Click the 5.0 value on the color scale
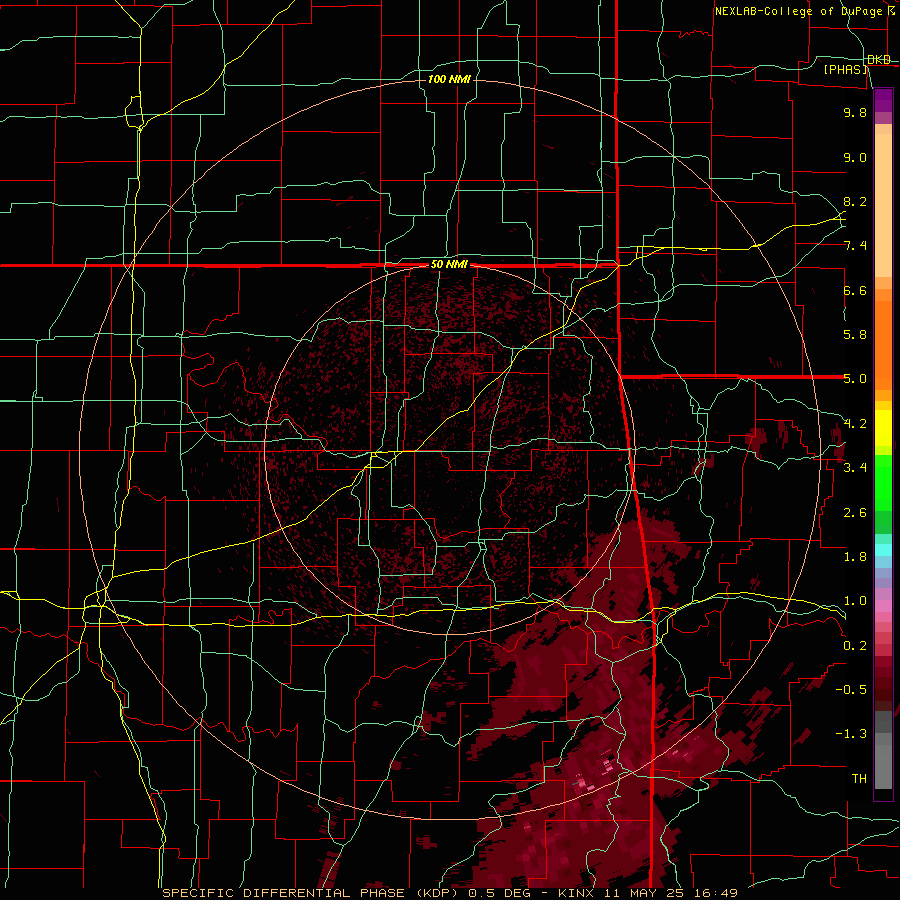 855,379
